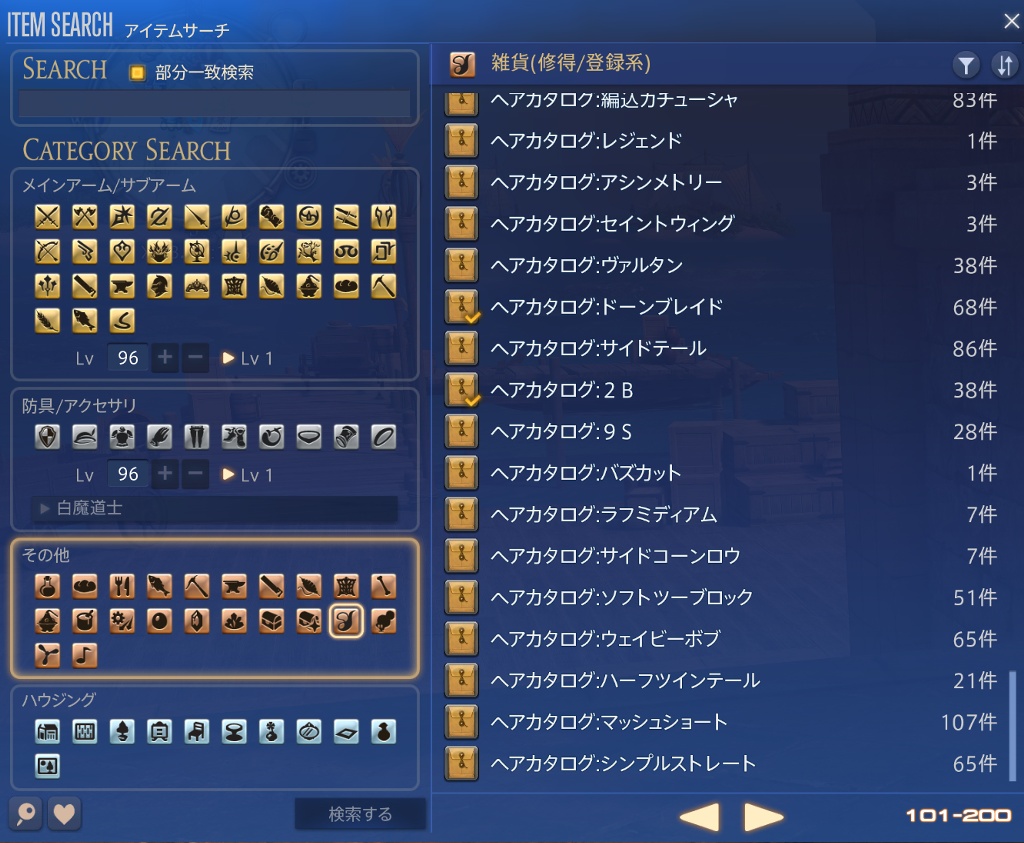Decrease armor level with minus button
This screenshot has width=1024, height=843.
[195, 474]
